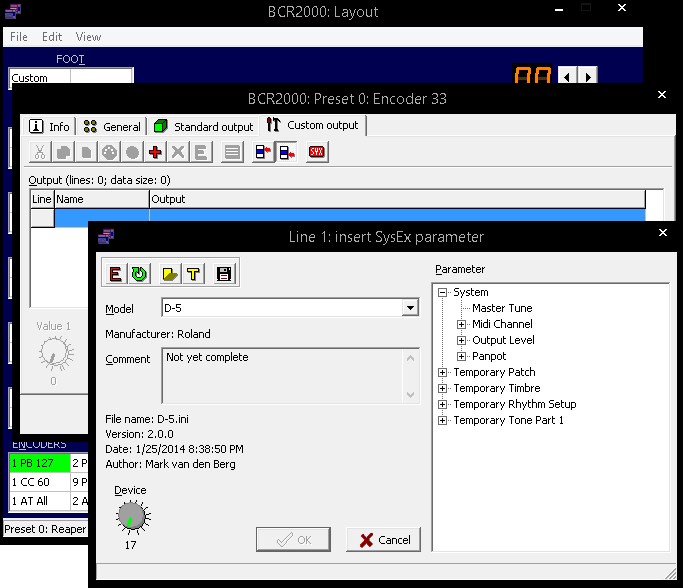Click the X delete line icon

point(178,152)
